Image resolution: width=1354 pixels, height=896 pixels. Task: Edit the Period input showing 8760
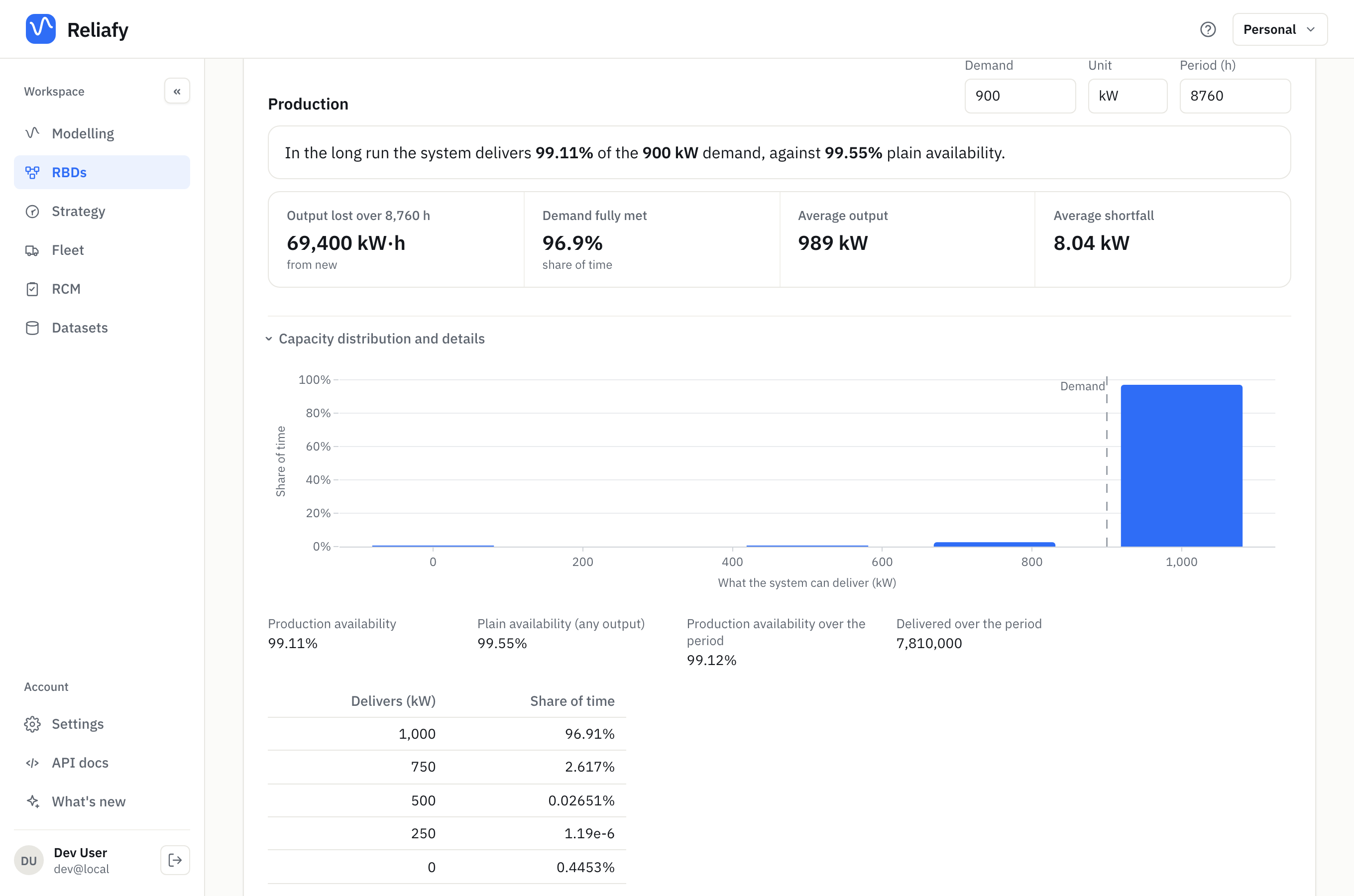point(1235,96)
